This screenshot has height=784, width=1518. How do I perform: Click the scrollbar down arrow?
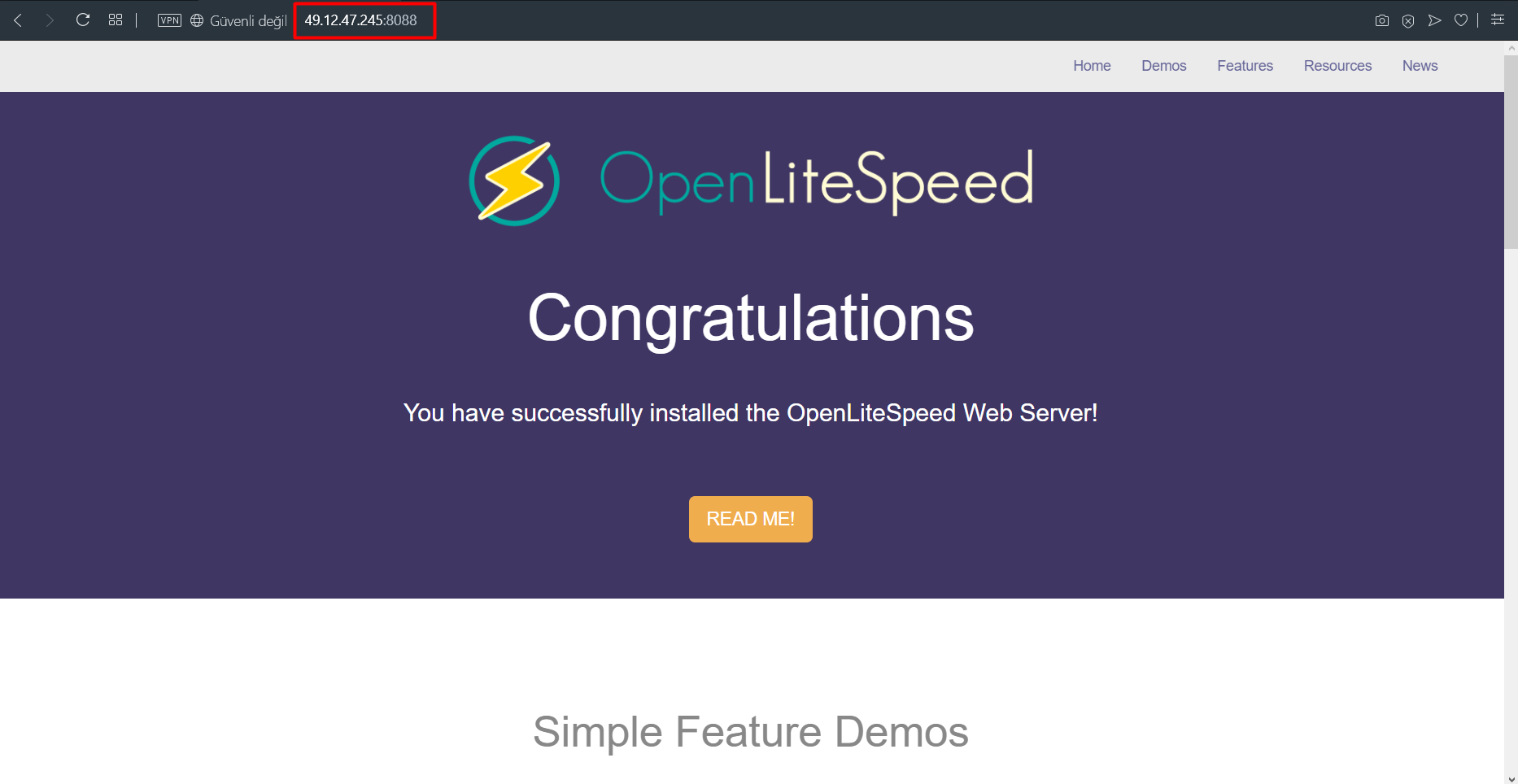coord(1511,778)
